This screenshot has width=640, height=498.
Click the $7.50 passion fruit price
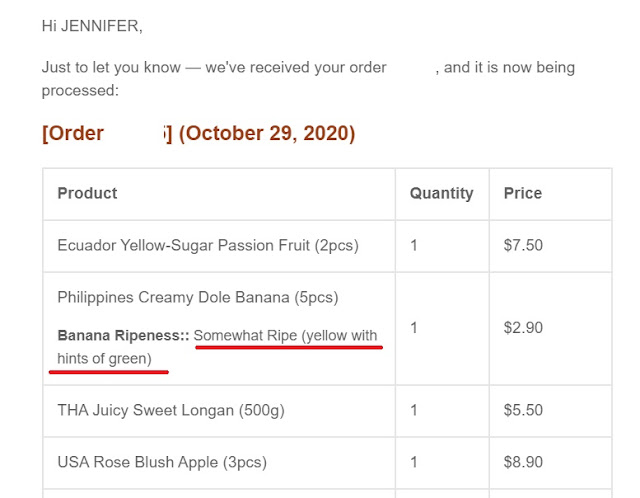tap(523, 245)
